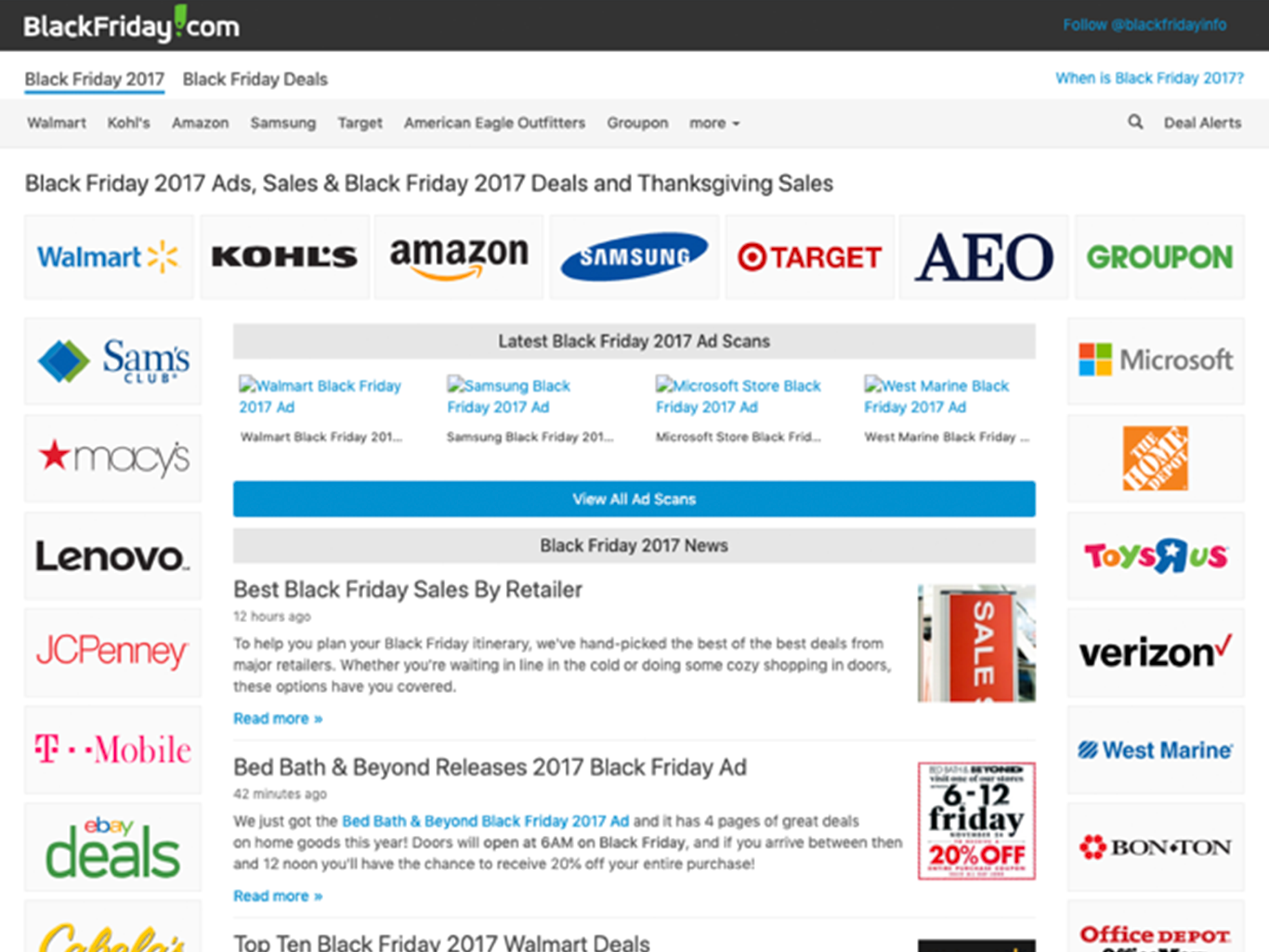This screenshot has width=1269, height=952.
Task: Open the Walmart logo tile
Action: pyautogui.click(x=109, y=257)
